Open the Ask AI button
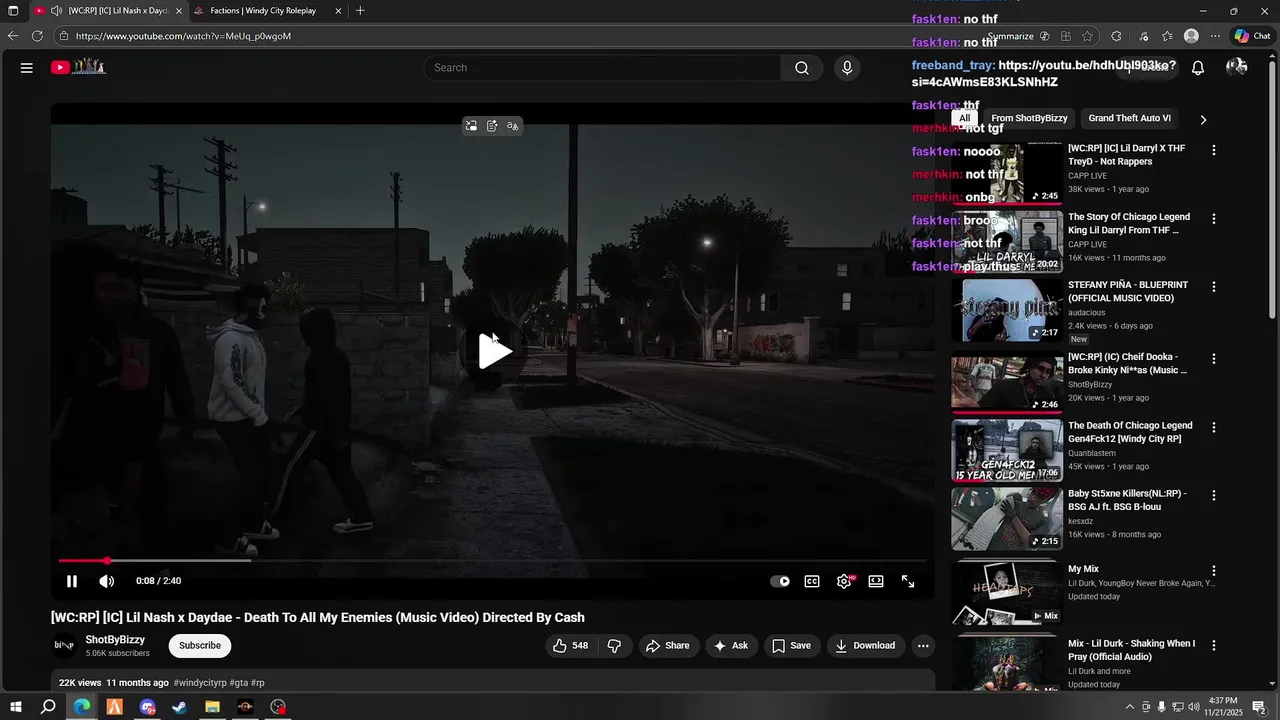This screenshot has height=720, width=1280. tap(730, 646)
